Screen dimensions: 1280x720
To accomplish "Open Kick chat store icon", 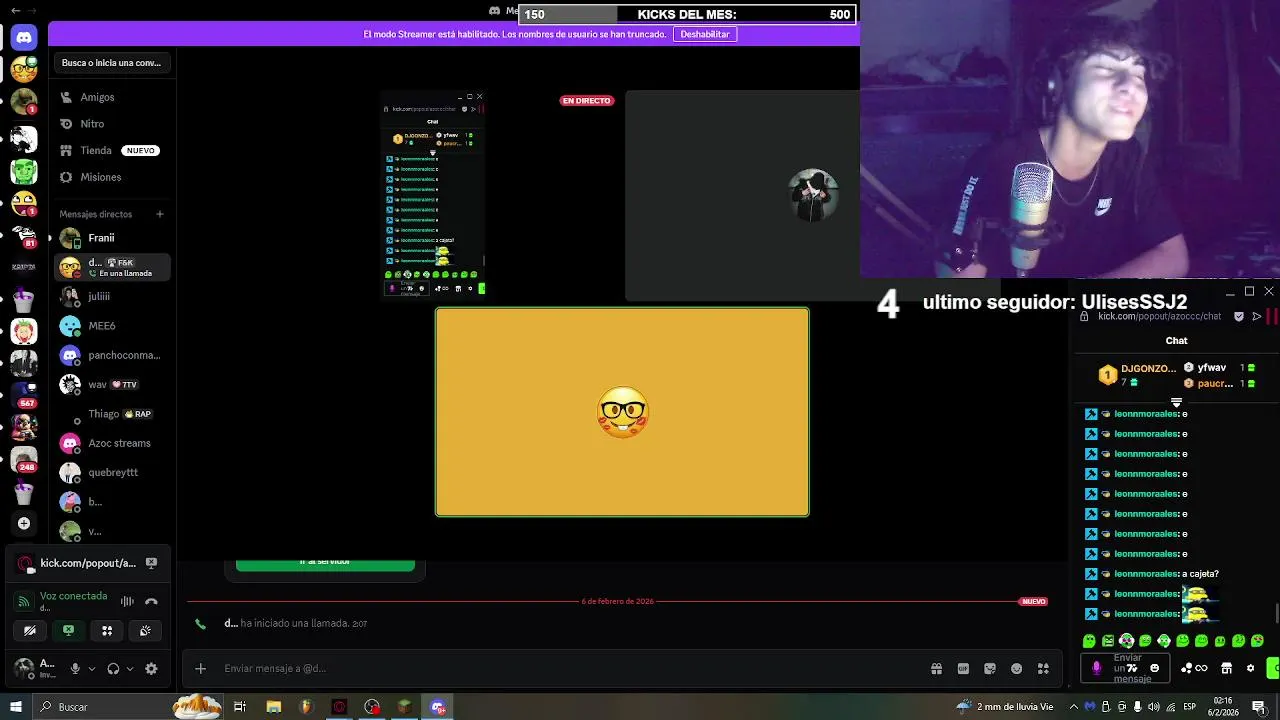I will tap(1226, 668).
